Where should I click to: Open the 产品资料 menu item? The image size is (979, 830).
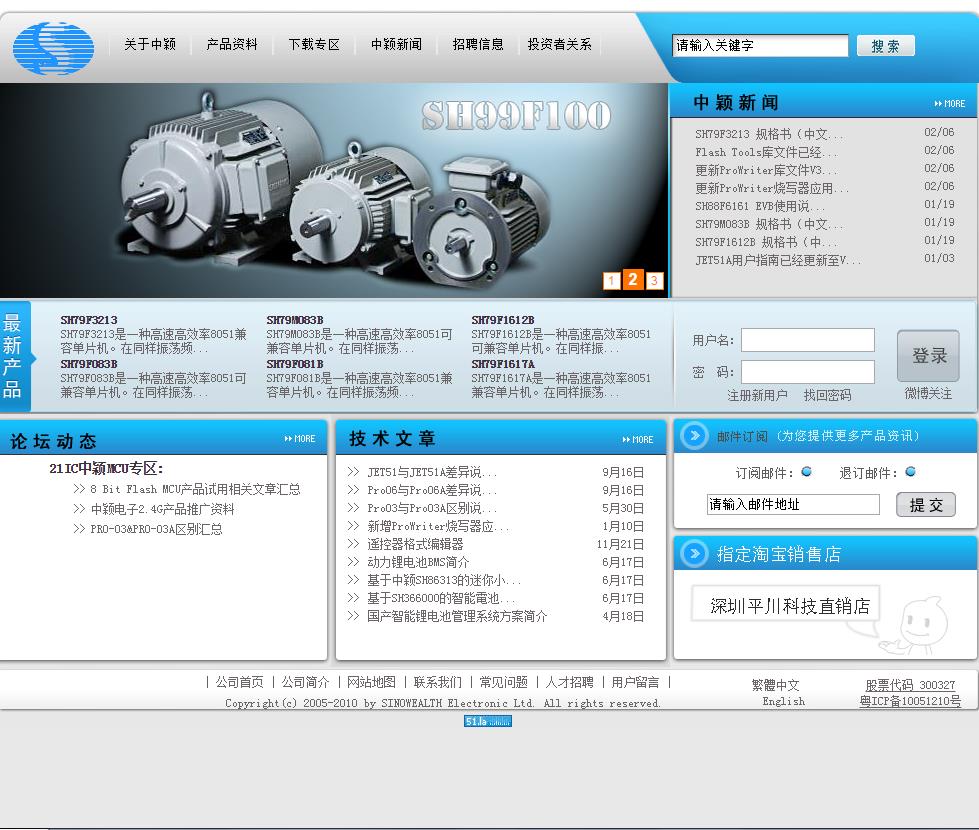(232, 44)
